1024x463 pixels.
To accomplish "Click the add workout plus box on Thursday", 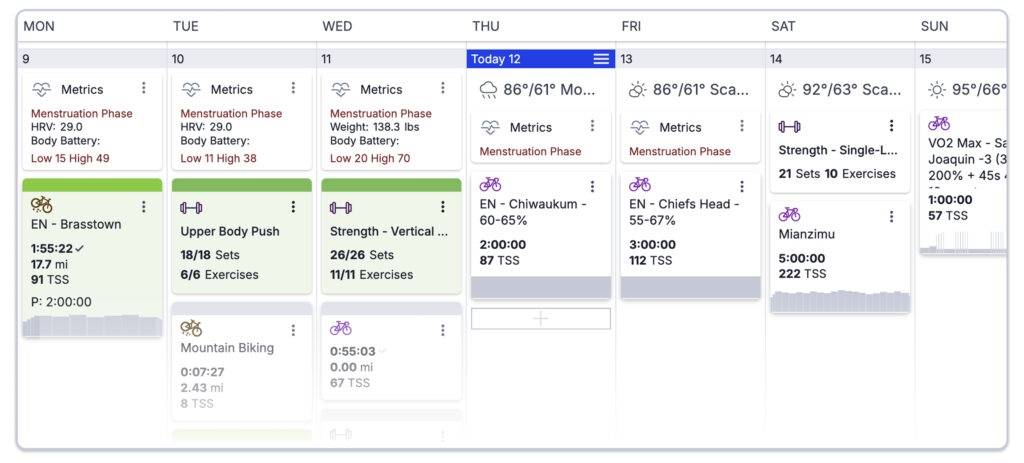I will point(541,318).
